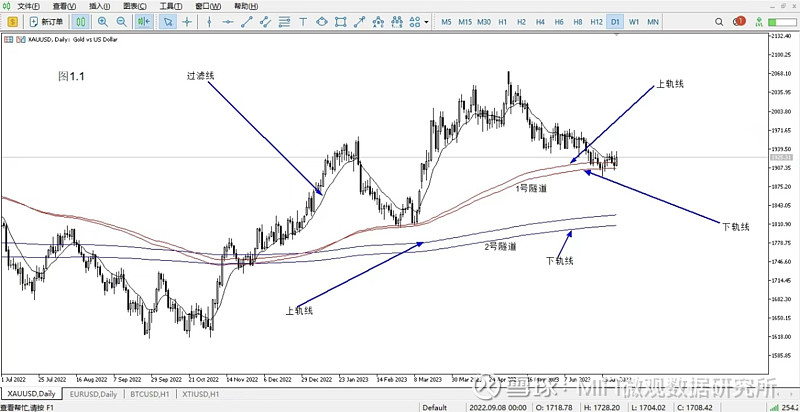Image resolution: width=800 pixels, height=412 pixels.
Task: Toggle chart auto-shift button
Action: point(143,22)
